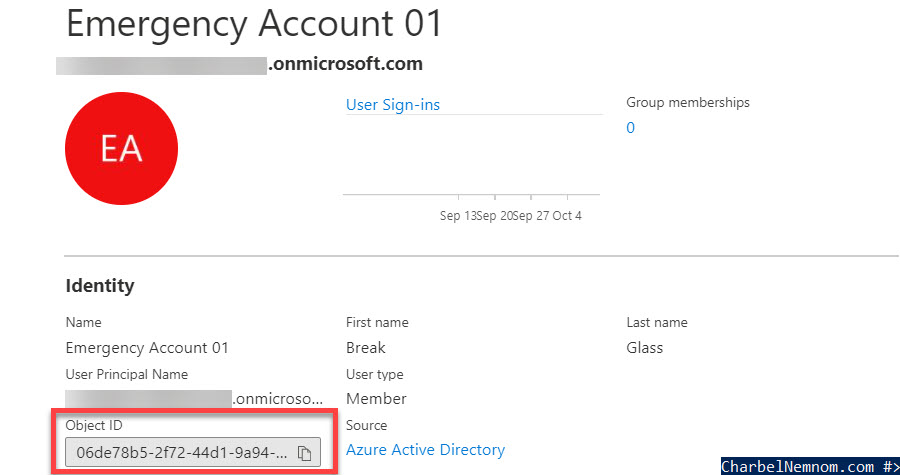Select the user type value Member
Image resolution: width=900 pixels, height=475 pixels.
(x=376, y=399)
